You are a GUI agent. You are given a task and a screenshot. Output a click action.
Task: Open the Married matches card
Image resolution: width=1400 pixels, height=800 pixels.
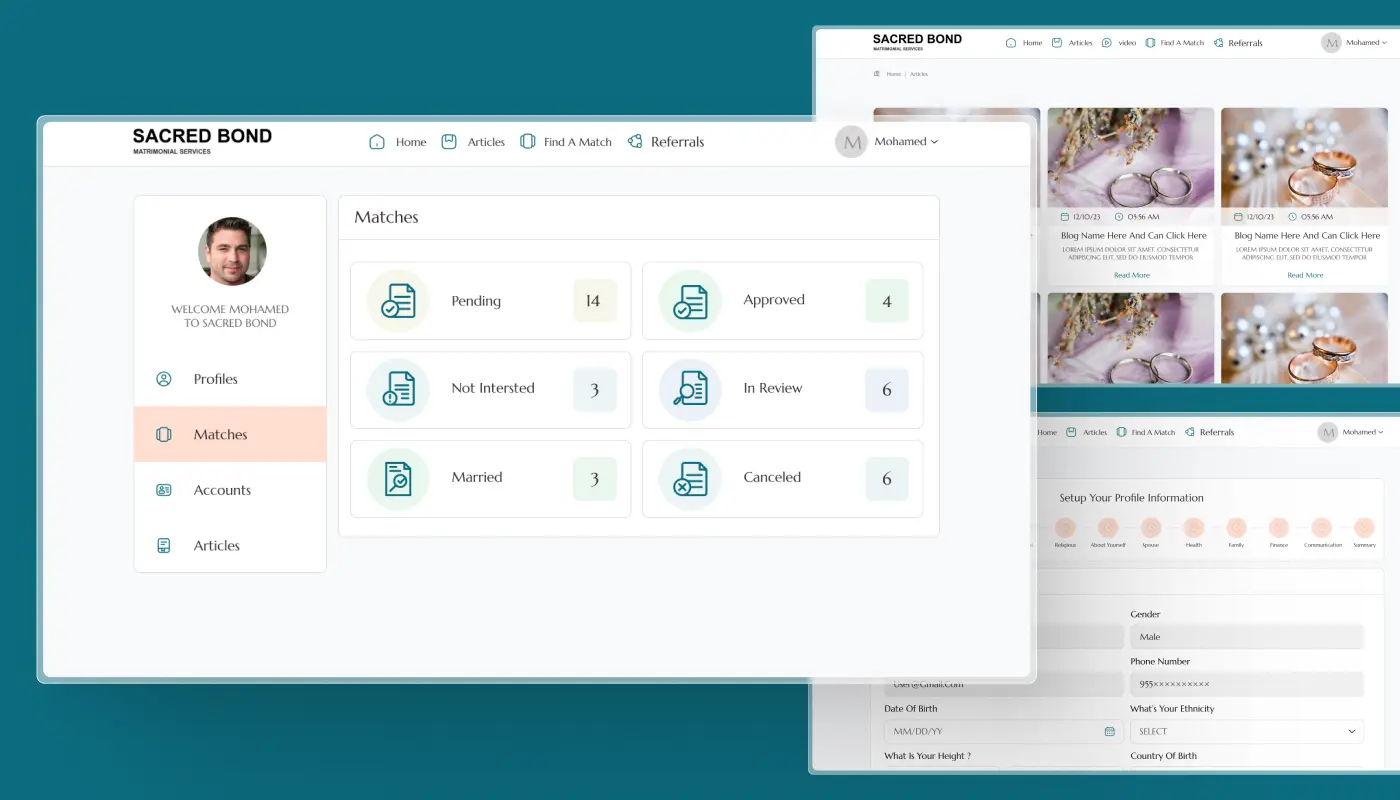point(491,478)
